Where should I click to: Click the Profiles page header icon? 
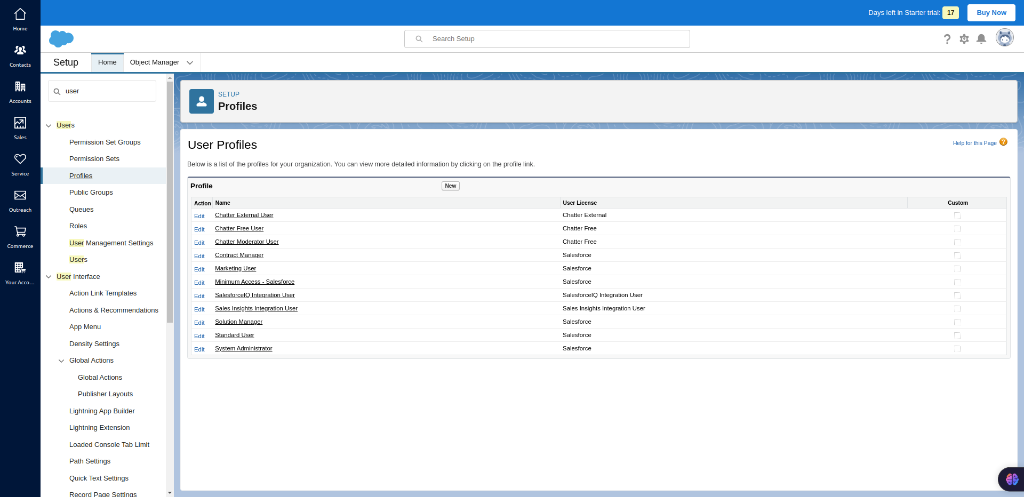(x=201, y=101)
